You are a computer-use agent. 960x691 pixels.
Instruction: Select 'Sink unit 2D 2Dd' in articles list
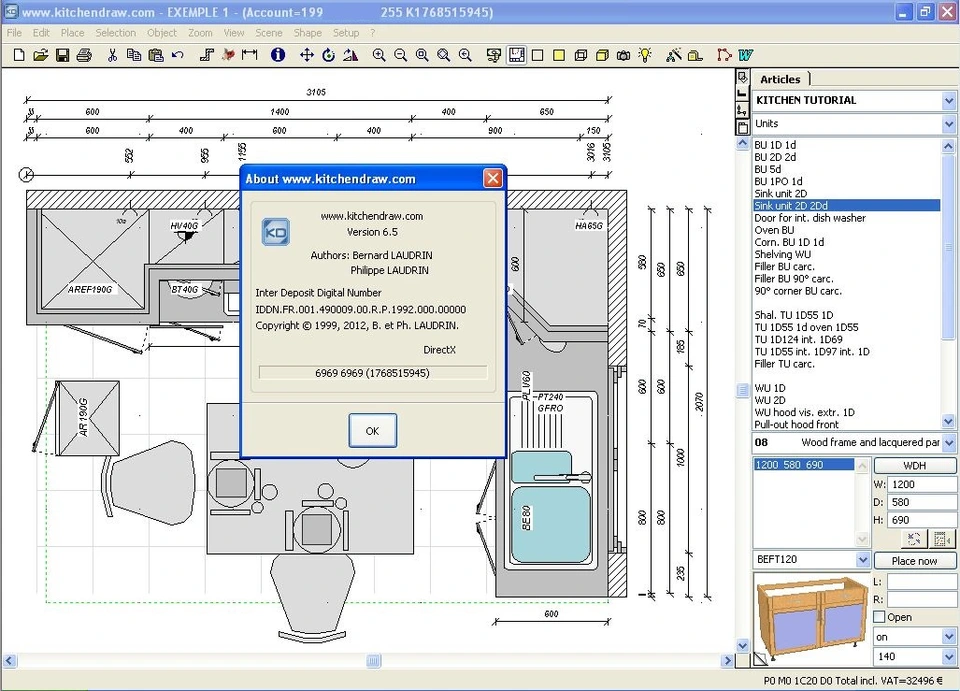pyautogui.click(x=847, y=206)
